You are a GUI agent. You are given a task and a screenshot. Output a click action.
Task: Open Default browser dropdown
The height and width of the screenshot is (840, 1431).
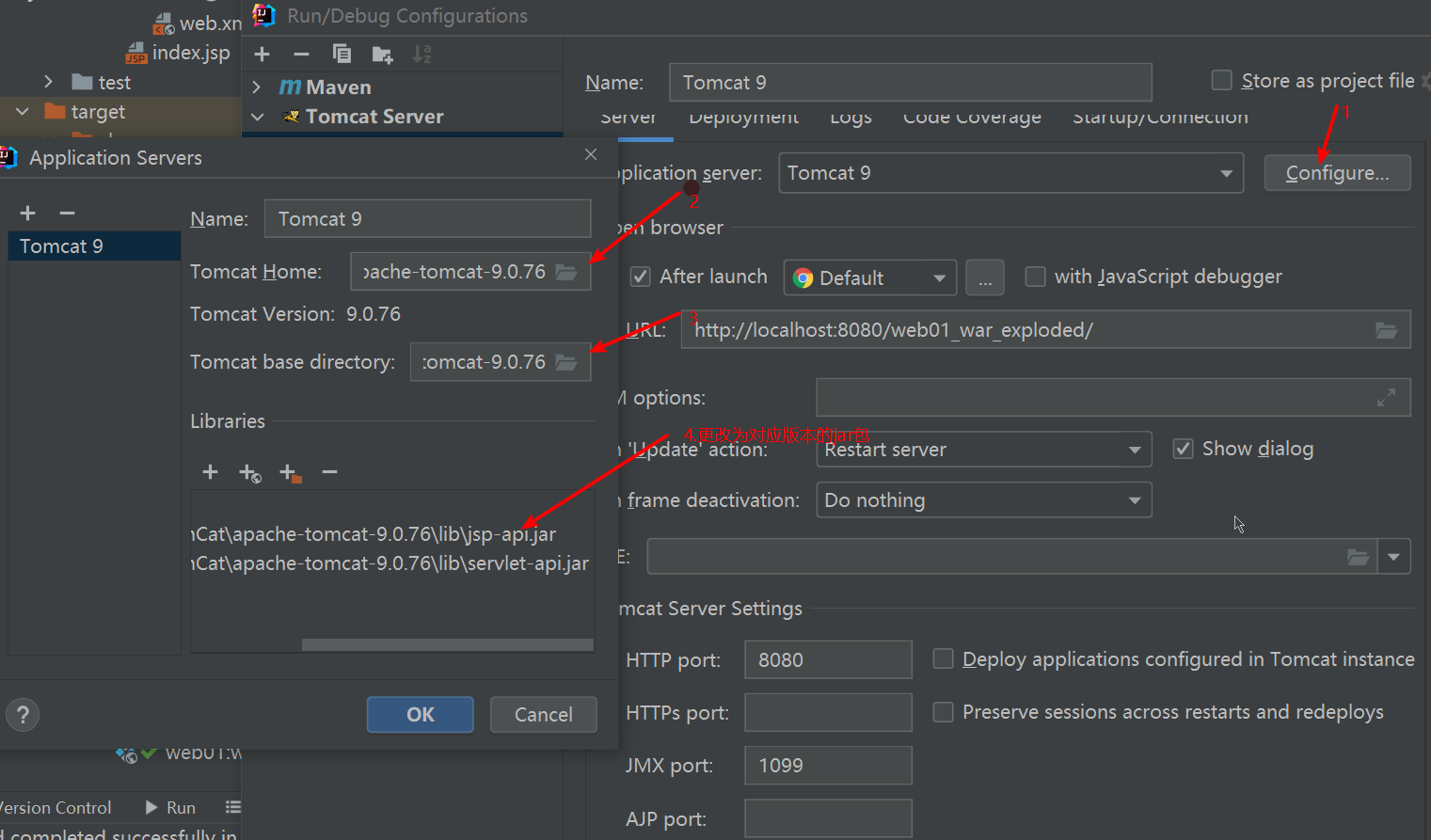tap(870, 278)
